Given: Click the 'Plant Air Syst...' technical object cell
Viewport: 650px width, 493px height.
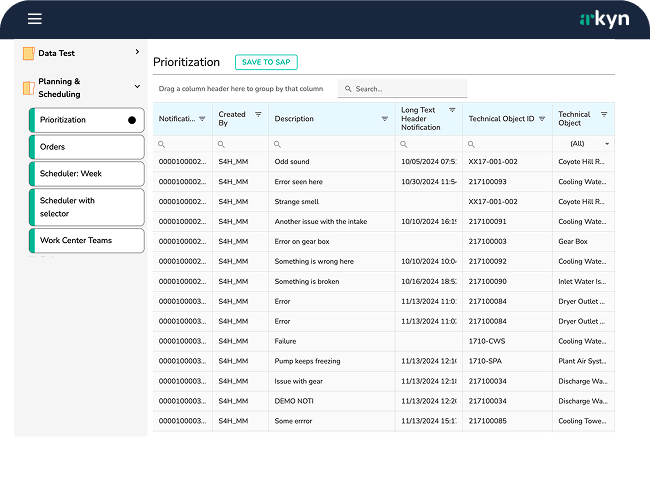Looking at the screenshot, I should (x=583, y=361).
